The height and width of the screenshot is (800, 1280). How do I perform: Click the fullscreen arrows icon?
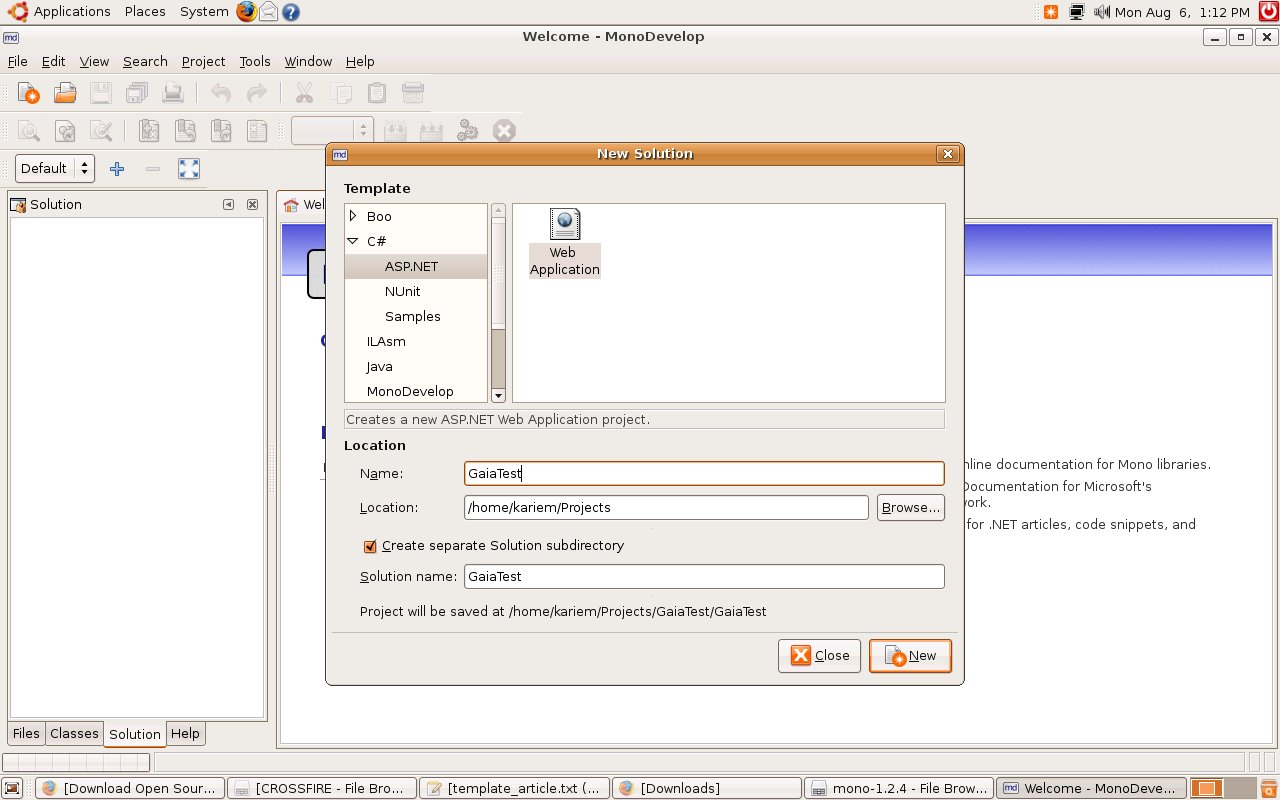pyautogui.click(x=189, y=168)
